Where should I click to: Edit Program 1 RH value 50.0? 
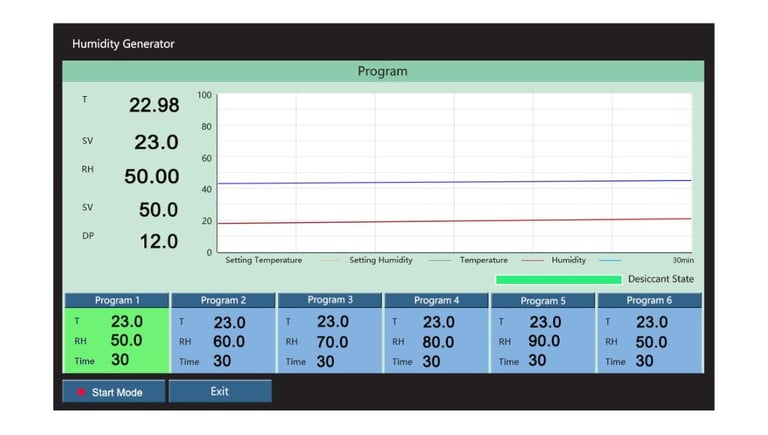[x=126, y=340]
